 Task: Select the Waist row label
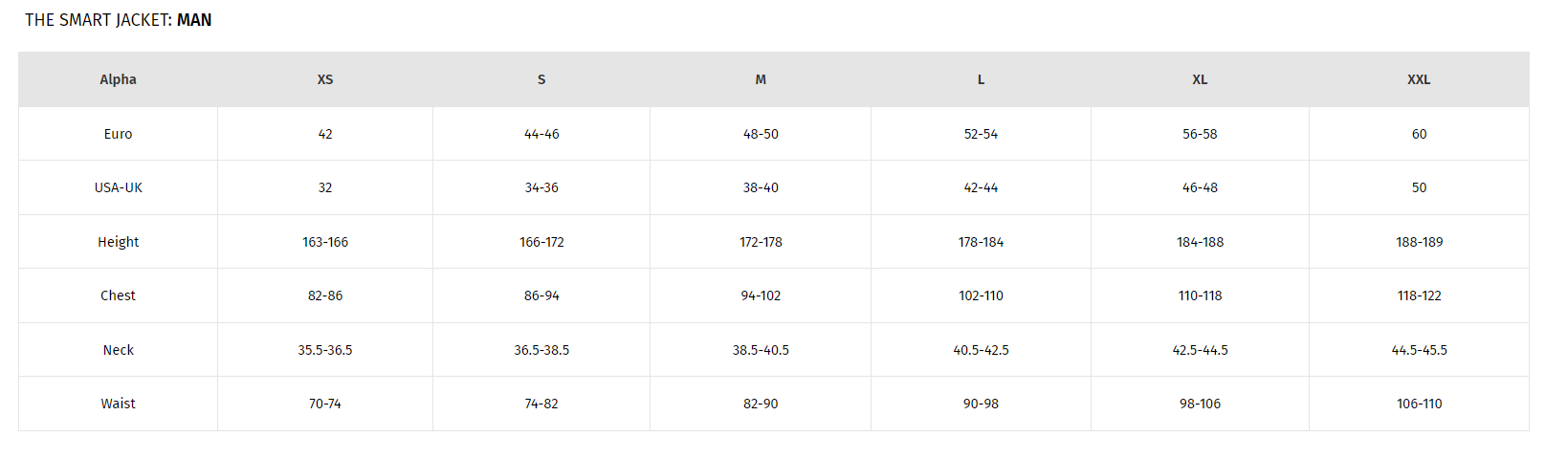click(x=118, y=404)
